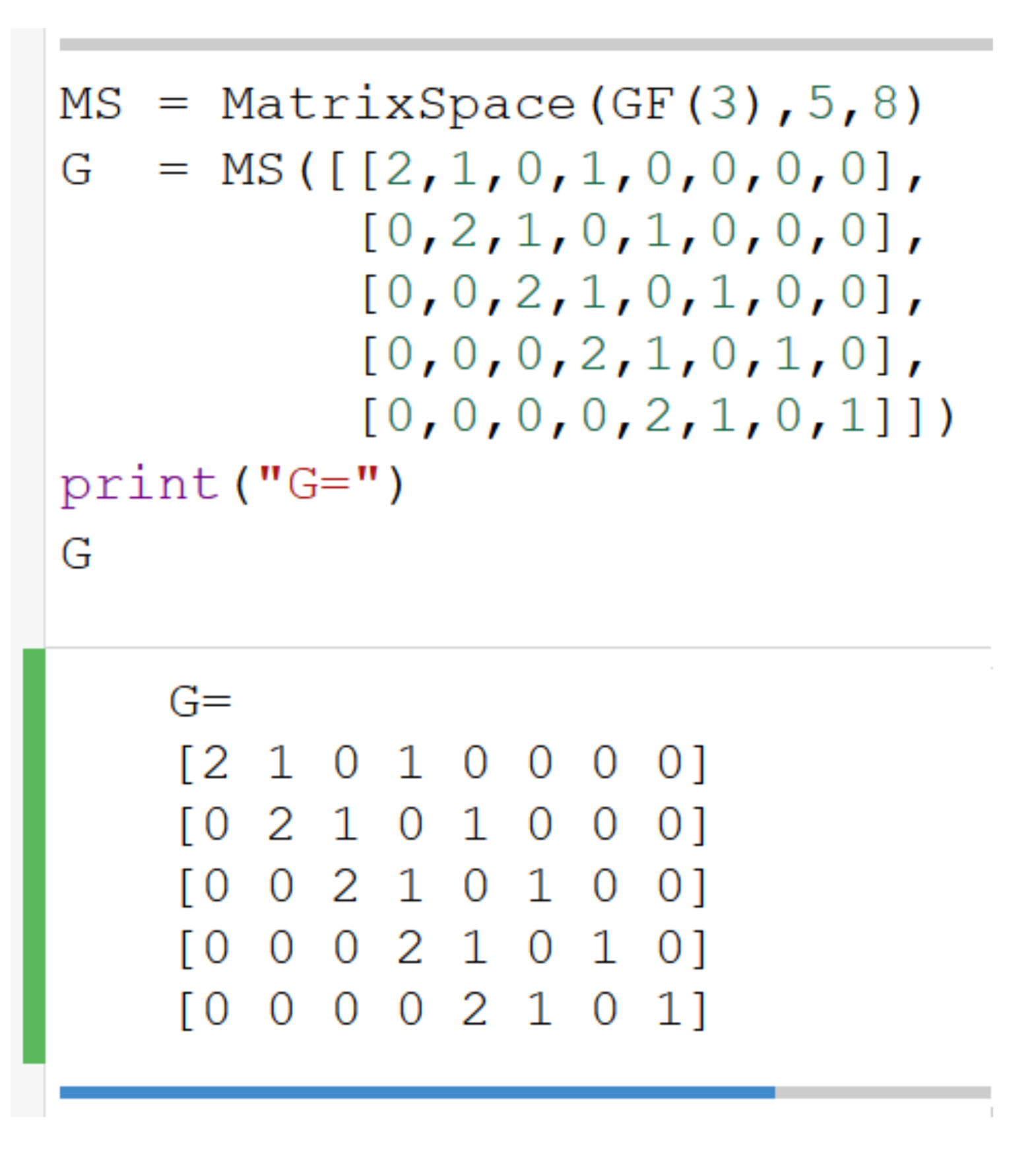Viewport: 1036px width, 1150px height.
Task: Click the lone G on the last code line
Action: point(77,553)
